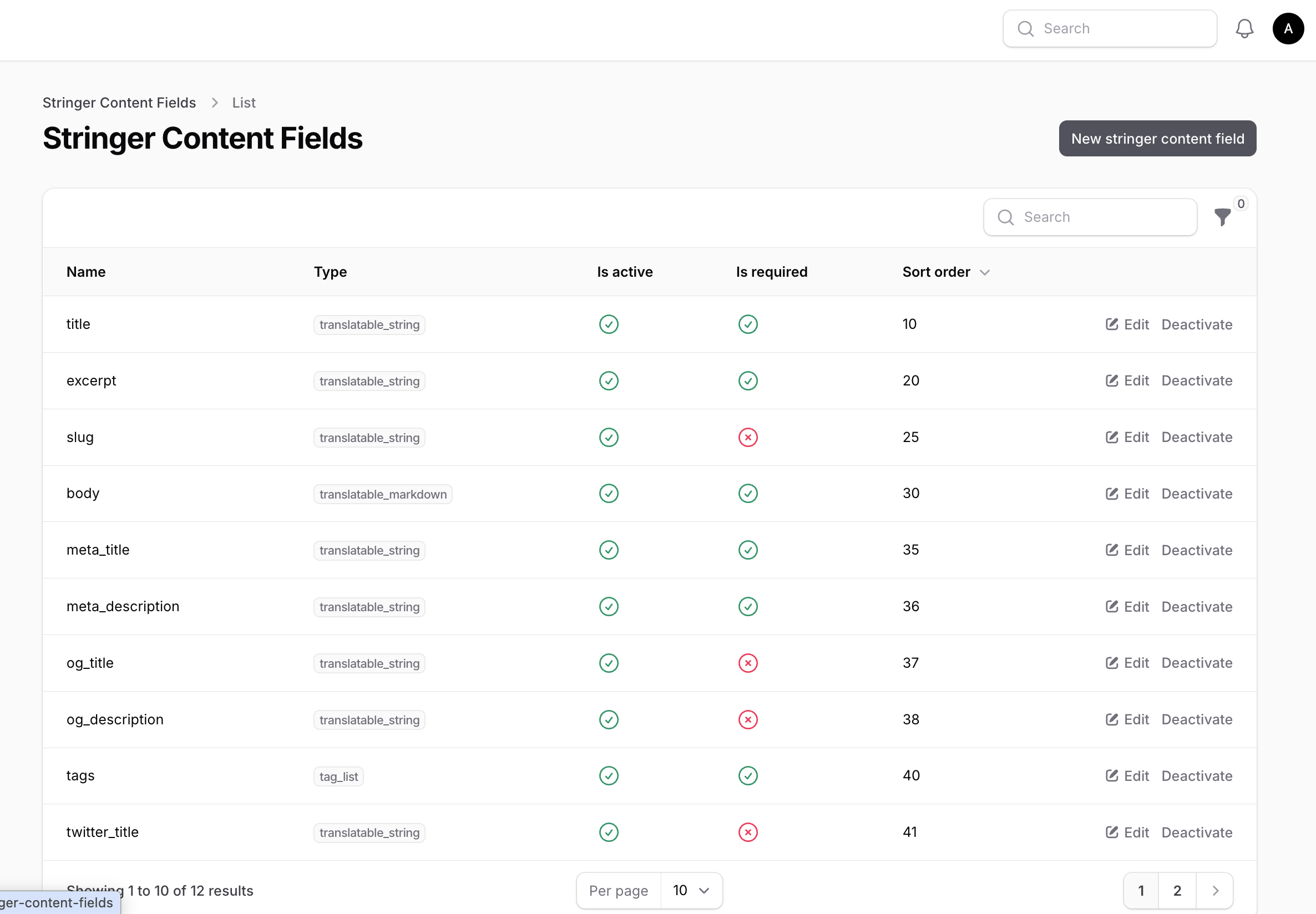This screenshot has width=1316, height=914.
Task: Click the is-required check icon for meta_description
Action: click(x=748, y=607)
